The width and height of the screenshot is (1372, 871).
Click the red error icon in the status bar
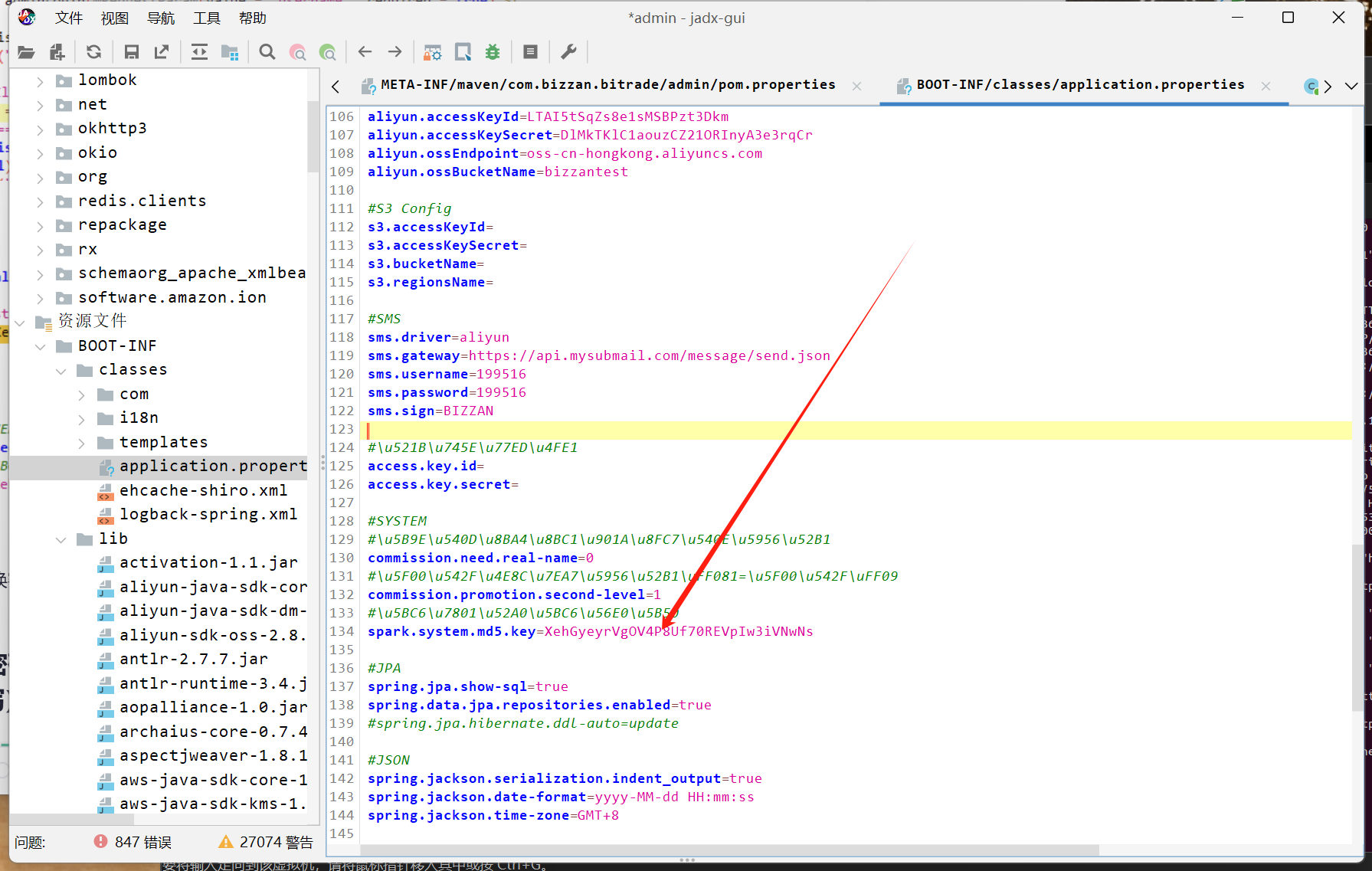[100, 842]
